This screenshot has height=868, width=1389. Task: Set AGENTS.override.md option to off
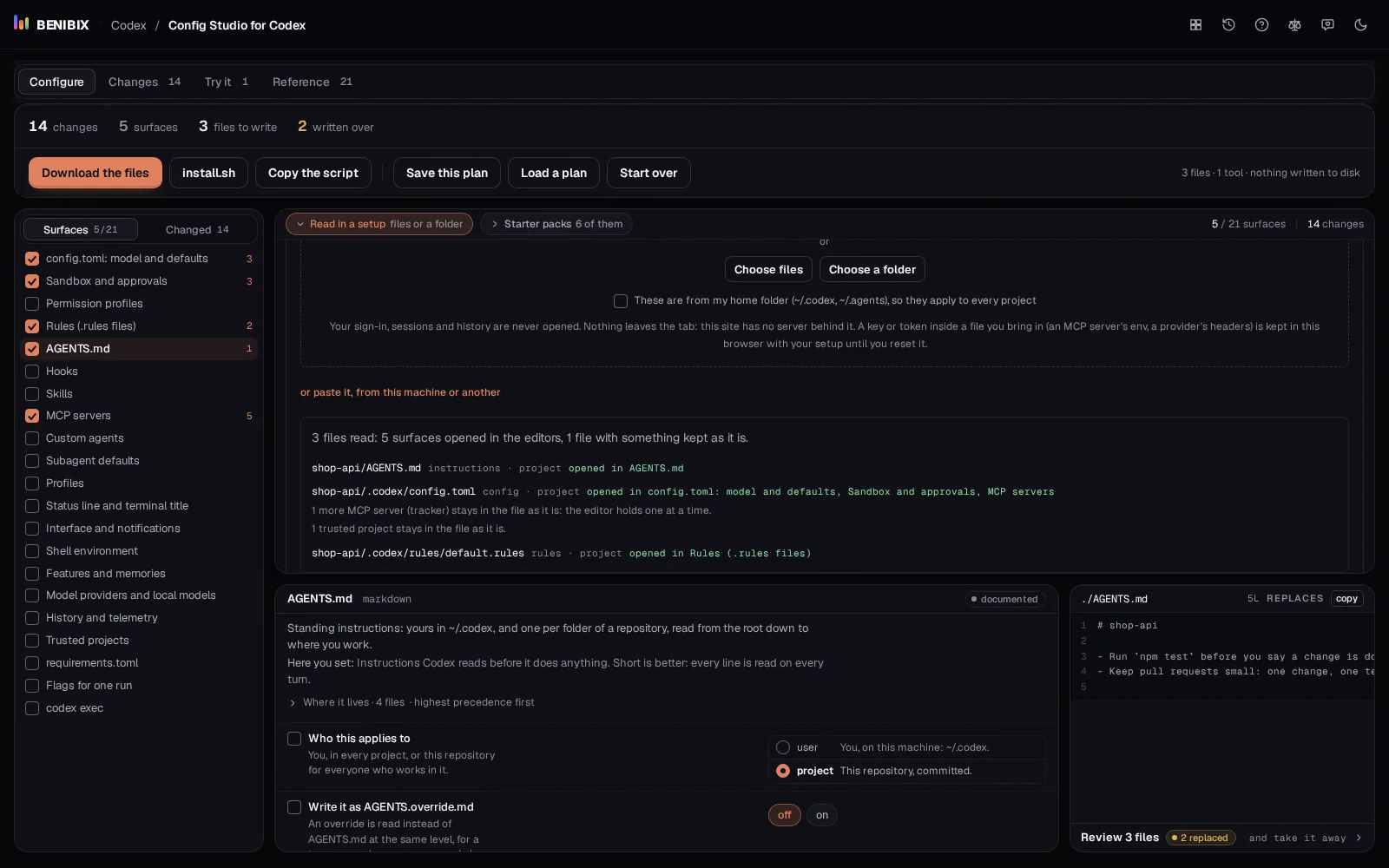click(785, 815)
